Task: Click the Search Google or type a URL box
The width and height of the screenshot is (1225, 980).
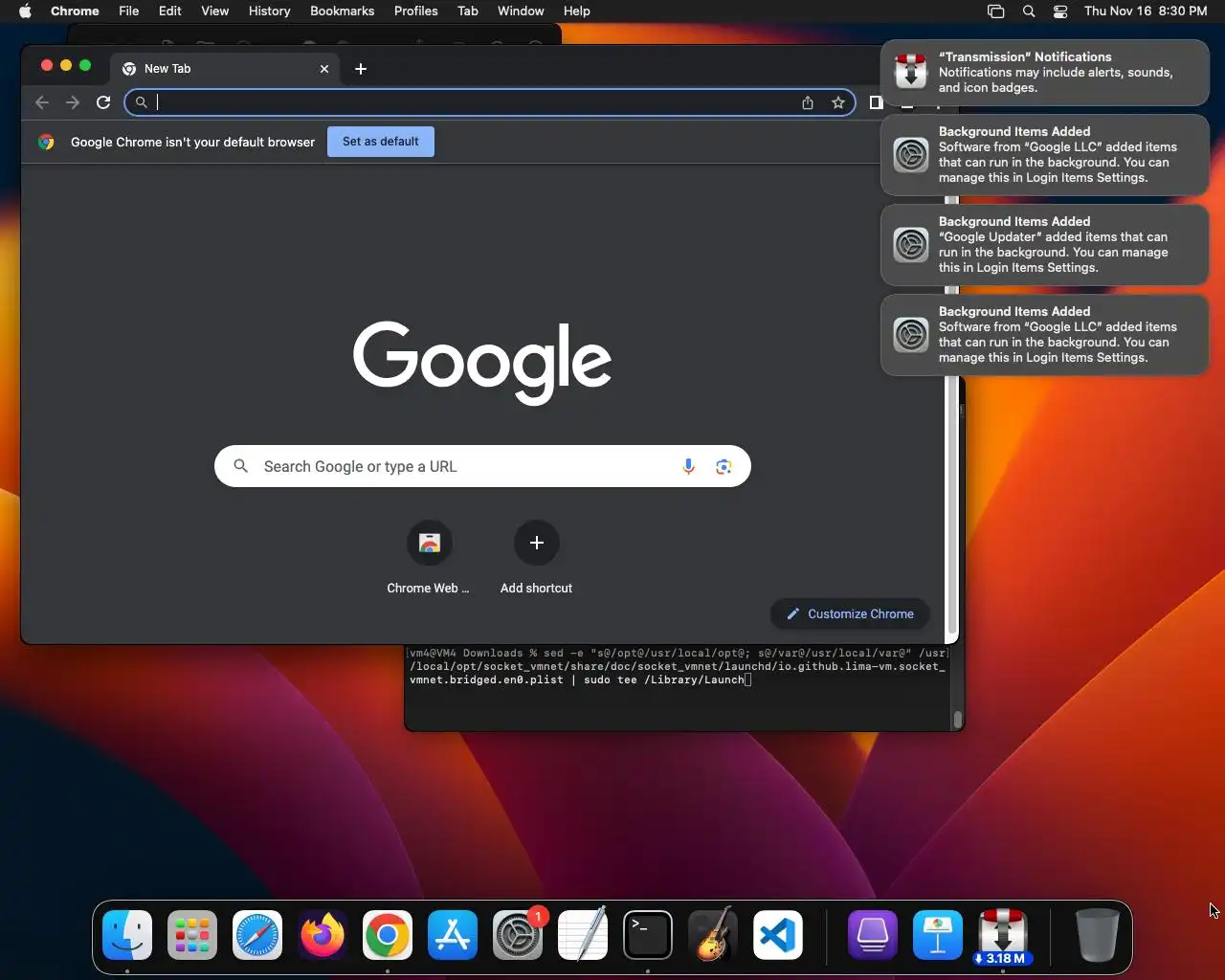Action: (482, 466)
